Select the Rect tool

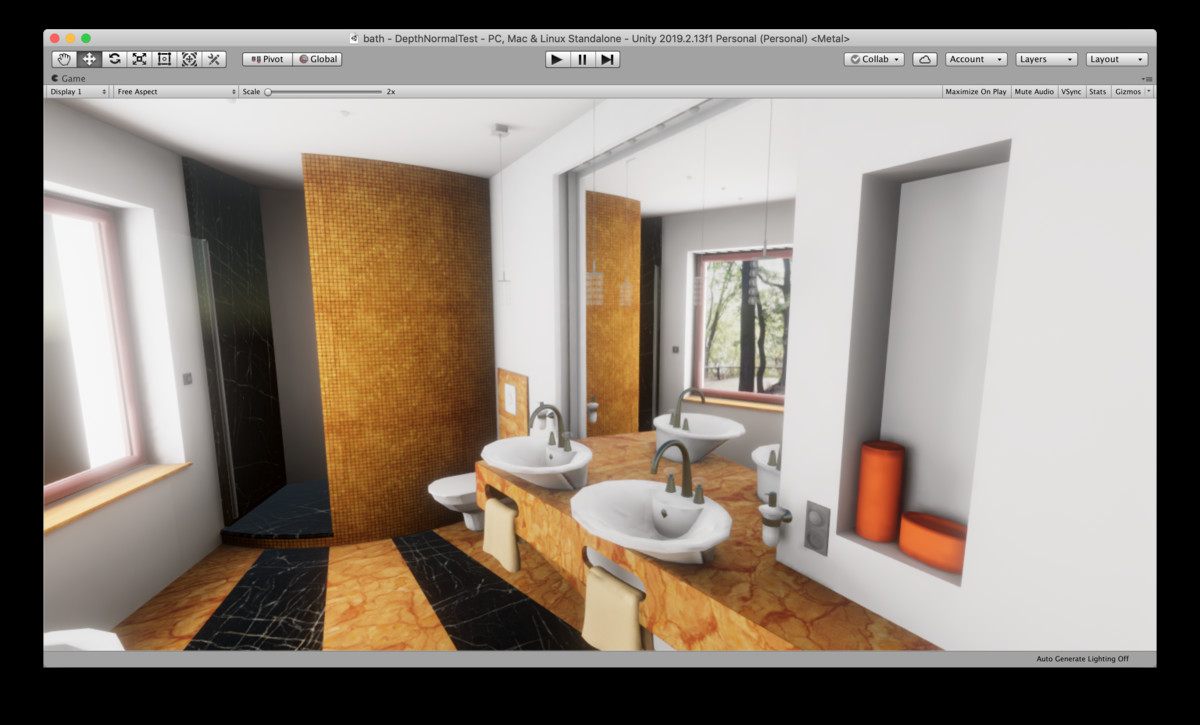click(x=164, y=59)
